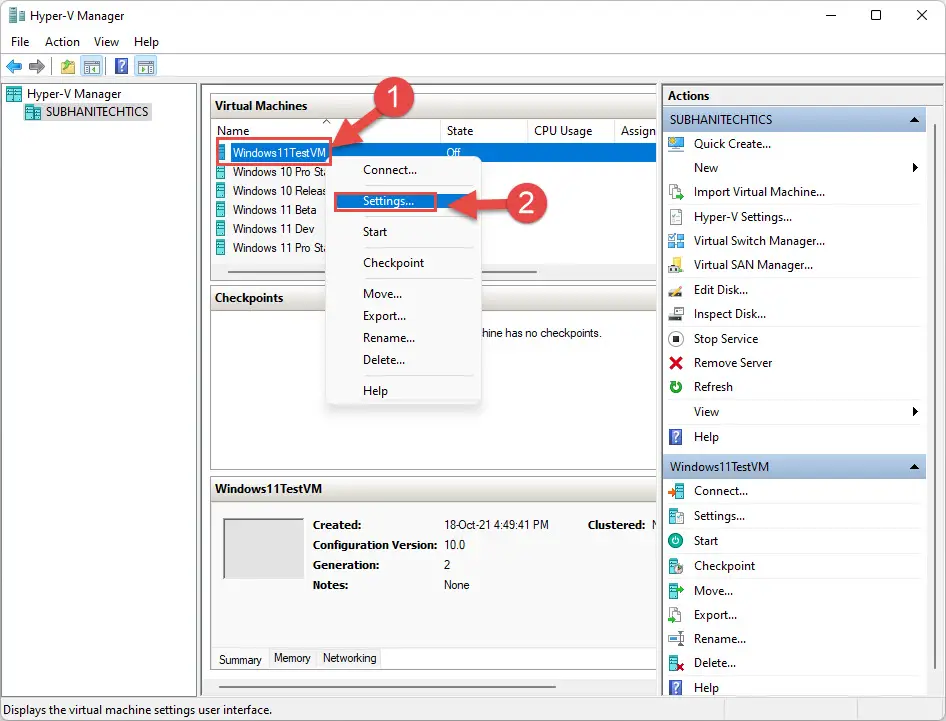Choose Connect... in the context menu

[403, 170]
